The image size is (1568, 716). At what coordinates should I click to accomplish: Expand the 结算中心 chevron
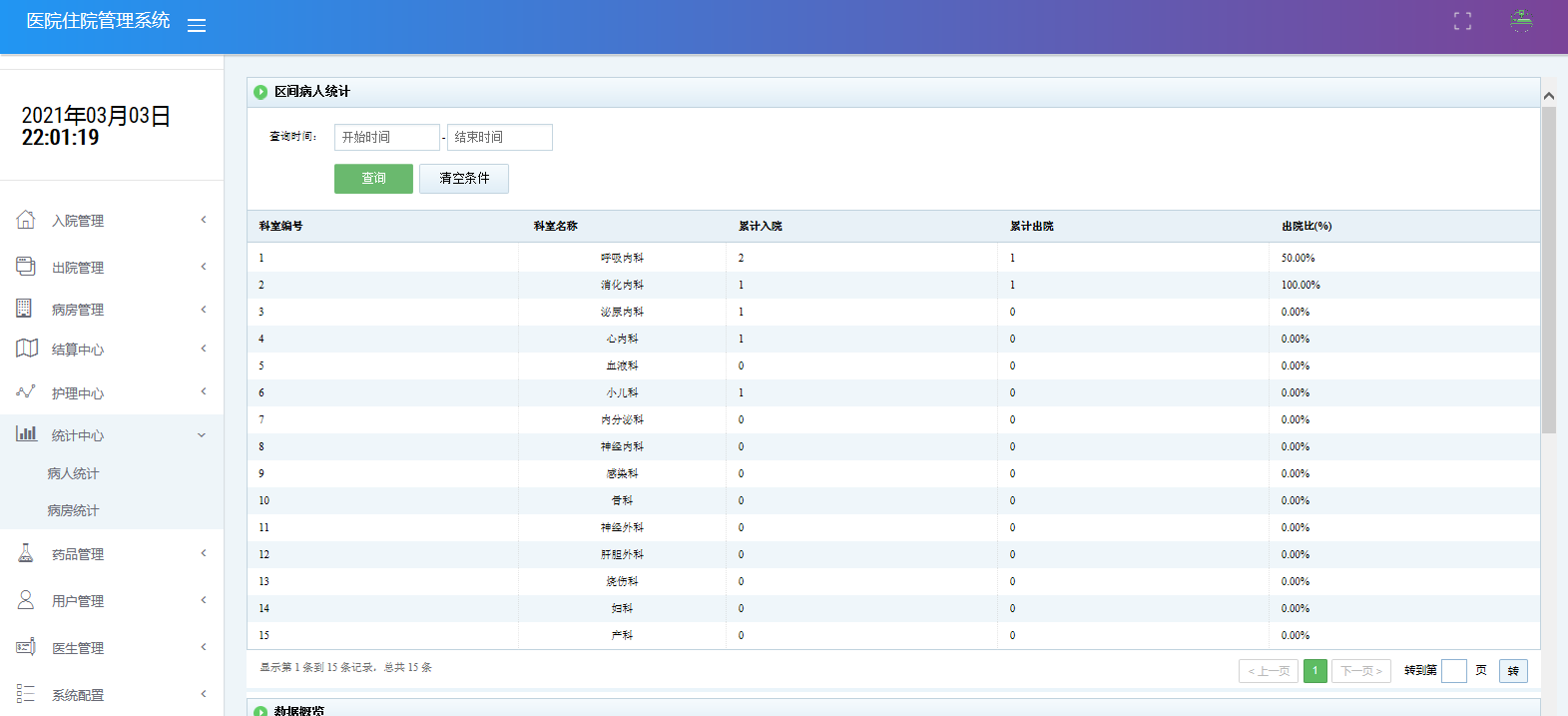click(204, 349)
